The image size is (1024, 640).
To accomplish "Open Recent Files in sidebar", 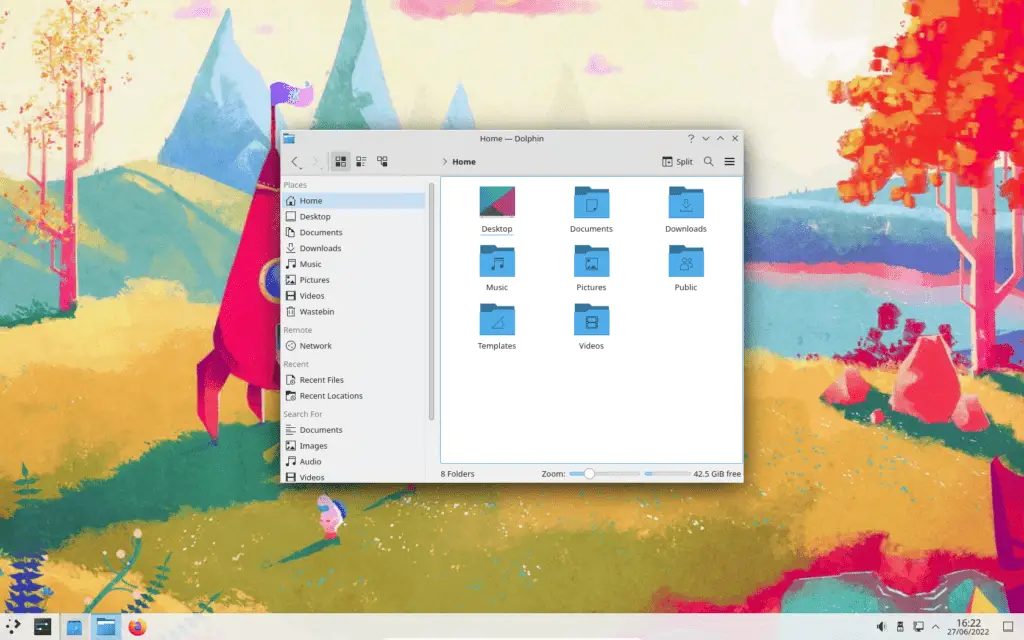I will 353,379.
